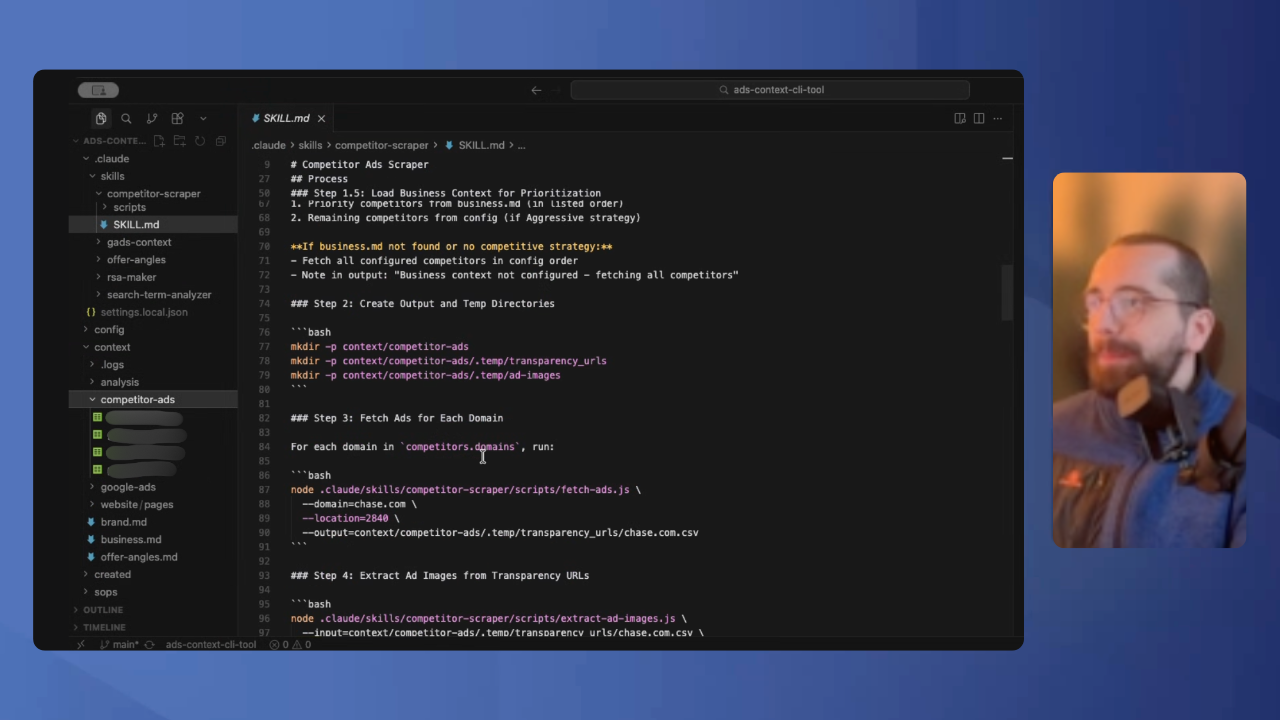
Task: Synchronize changes via status bar sync icon
Action: [150, 645]
